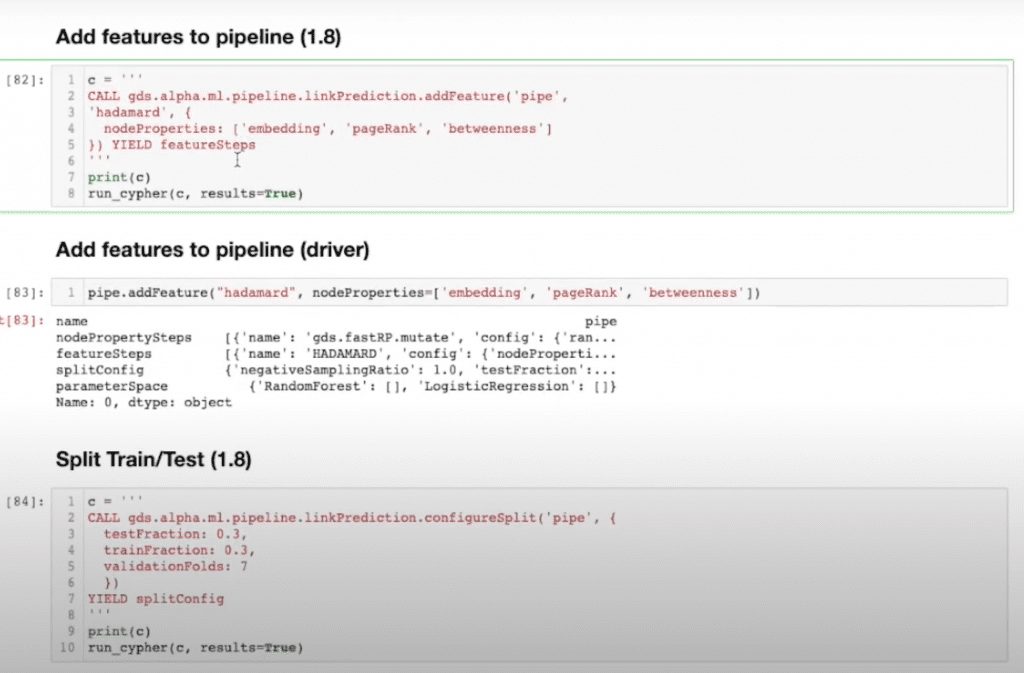Click the 'Add features to pipeline (driver)' heading
1024x673 pixels.
tap(212, 250)
